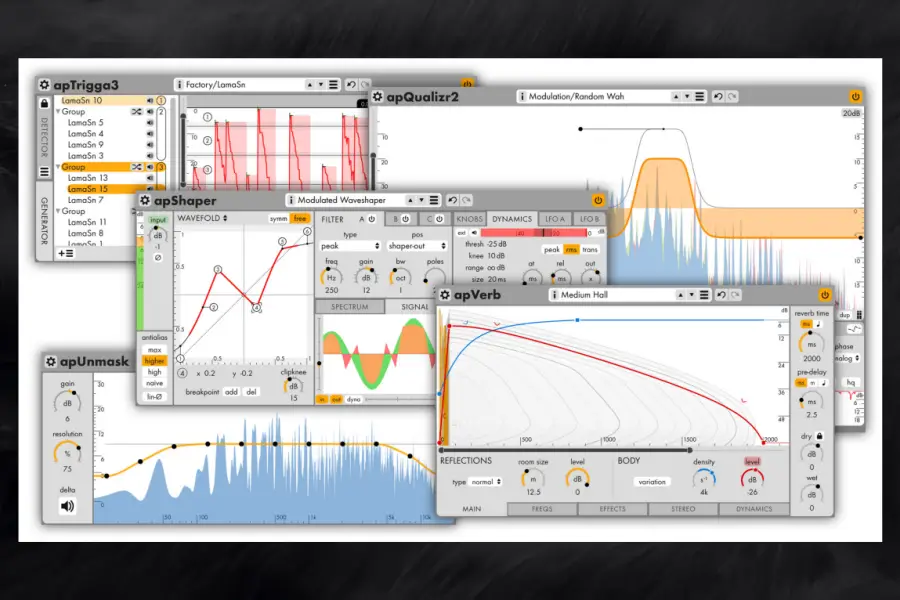This screenshot has height=600, width=900.
Task: Click resolution knob in apUnmask
Action: [x=67, y=454]
